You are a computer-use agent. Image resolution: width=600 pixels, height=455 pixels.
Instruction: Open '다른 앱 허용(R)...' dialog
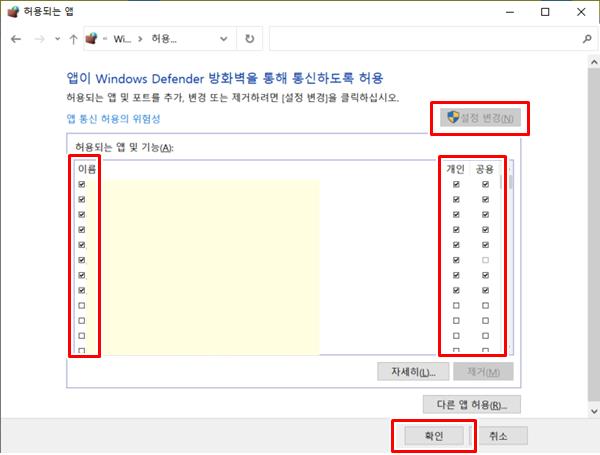(472, 404)
